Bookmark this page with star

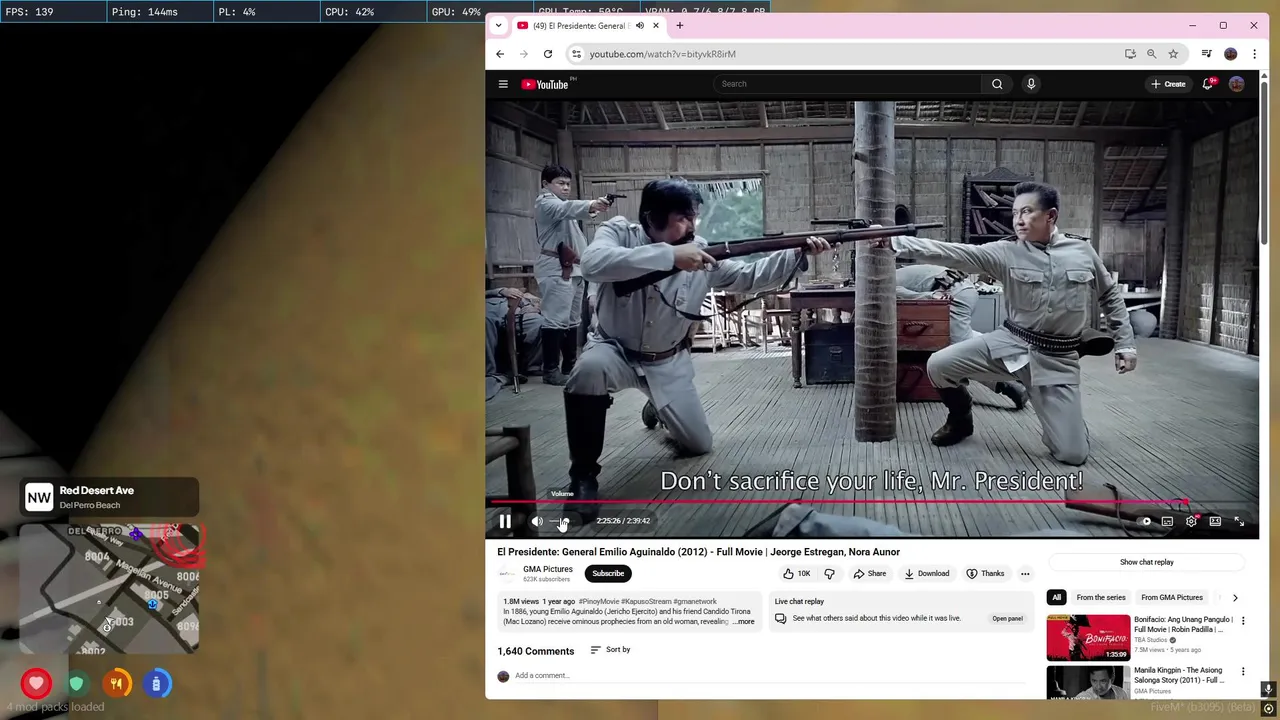point(1173,54)
